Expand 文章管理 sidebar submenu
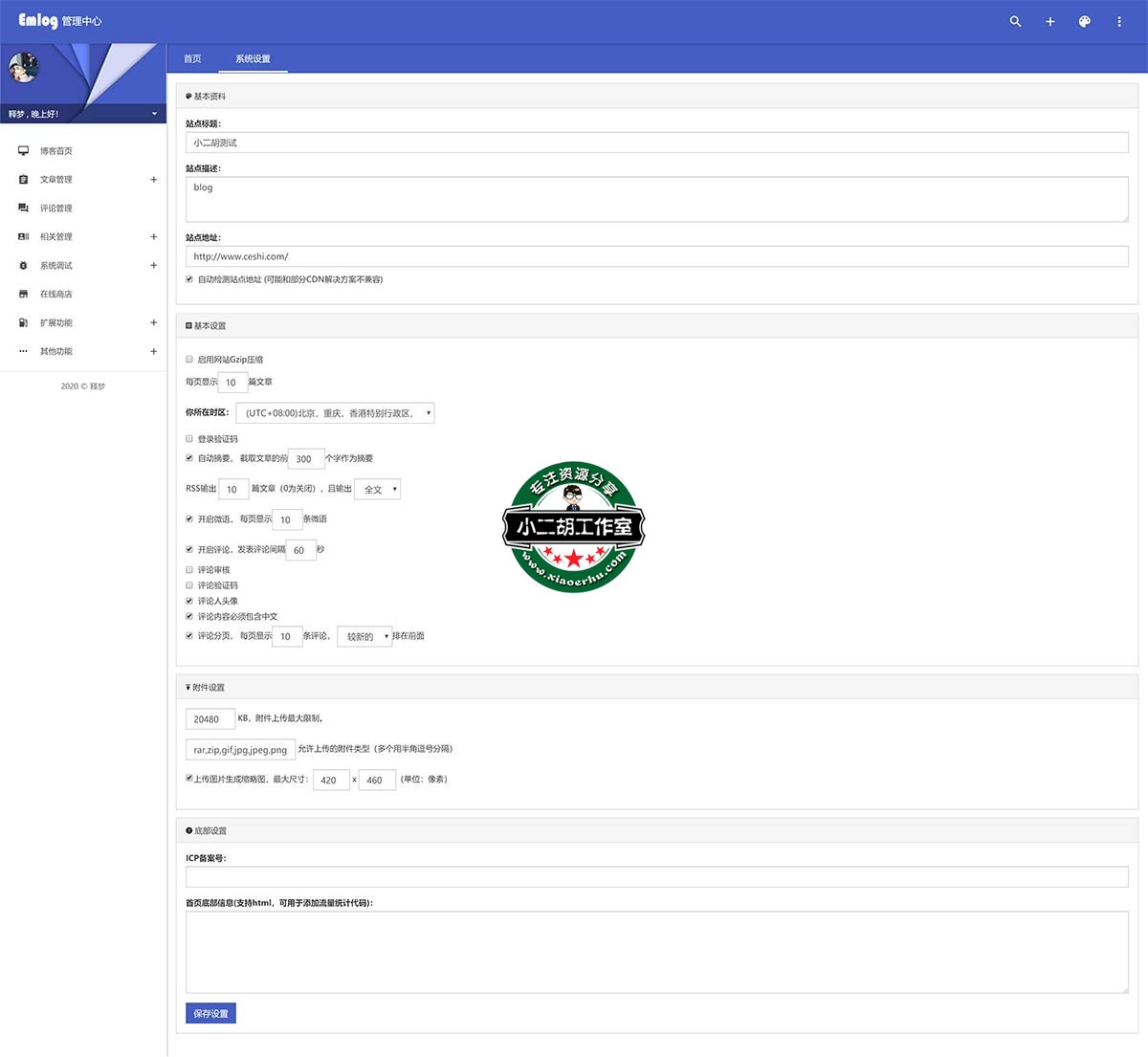Screen dimensions: 1148x1057 [x=153, y=180]
